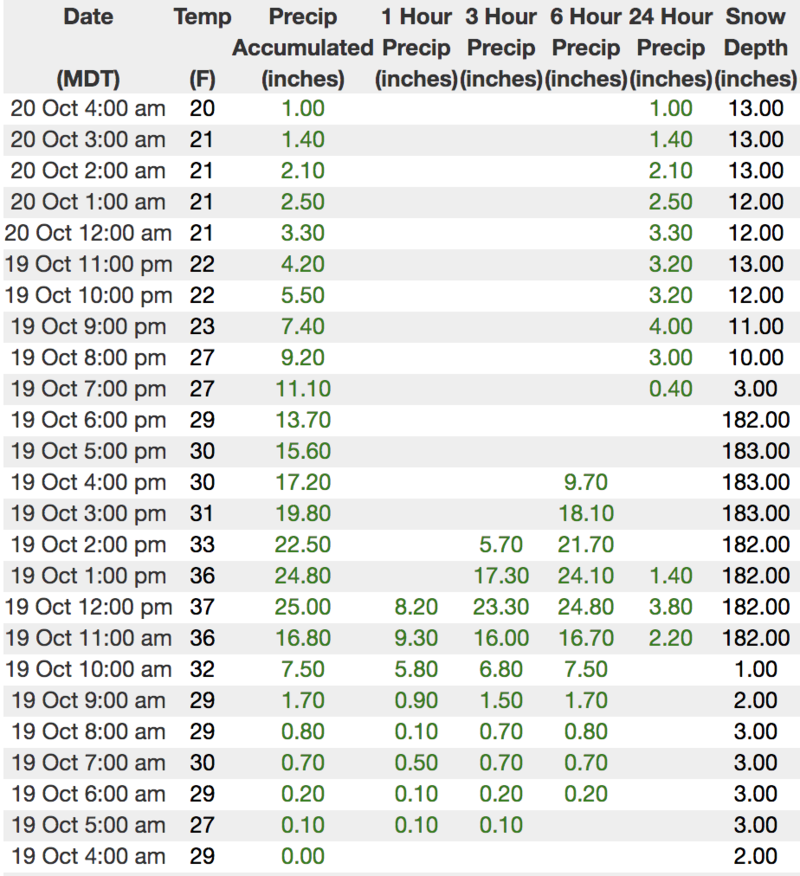Image resolution: width=800 pixels, height=876 pixels.
Task: Click the 25.00 accumulated precip value
Action: (x=302, y=607)
